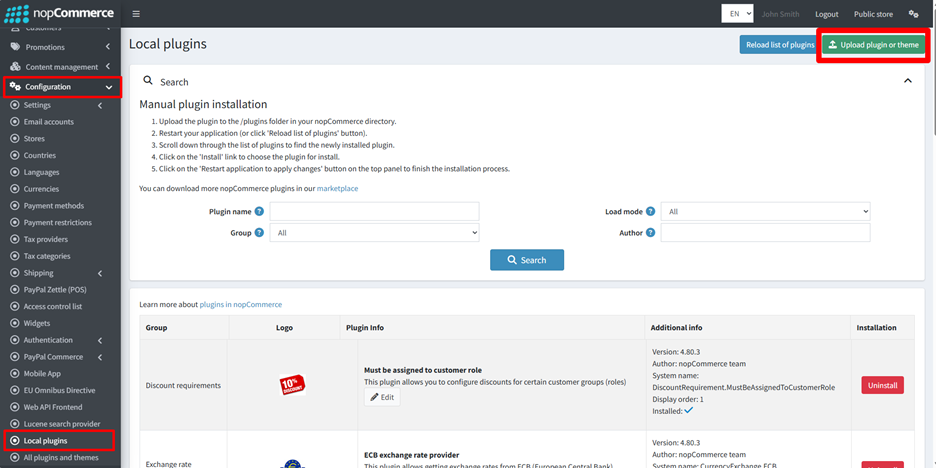Collapse the Configuration menu chevron
The width and height of the screenshot is (936, 468).
tap(109, 87)
